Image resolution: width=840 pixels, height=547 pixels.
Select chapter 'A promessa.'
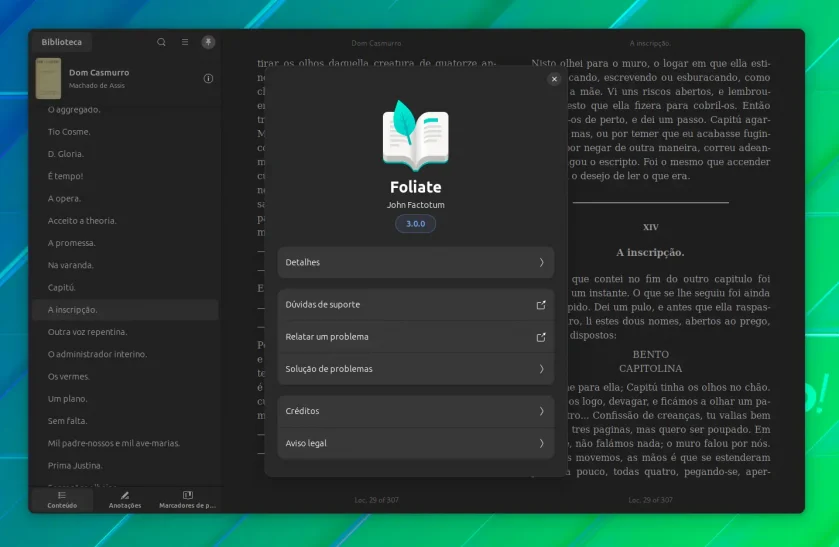pos(125,243)
